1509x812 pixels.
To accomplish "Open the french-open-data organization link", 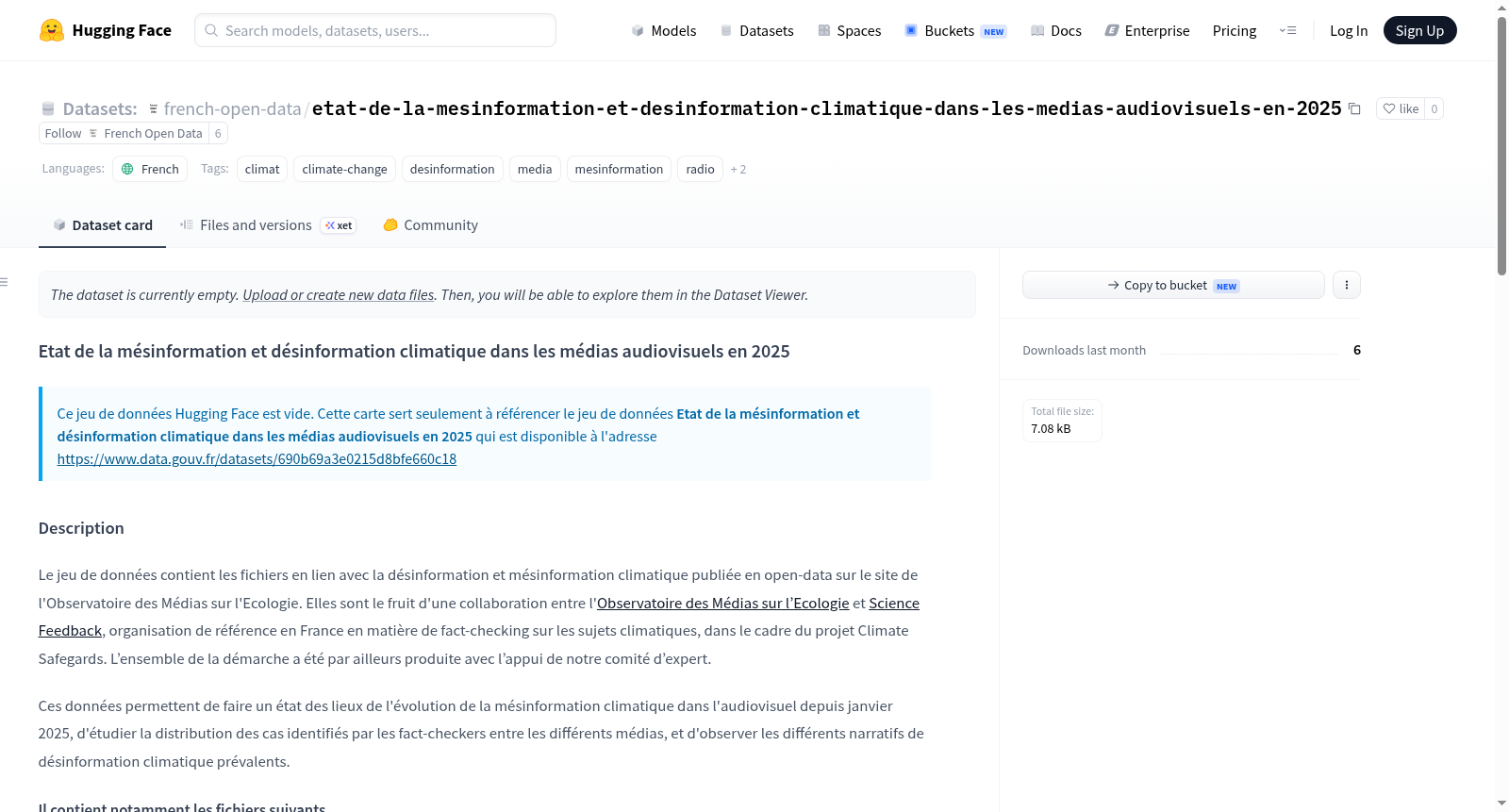I will [232, 108].
